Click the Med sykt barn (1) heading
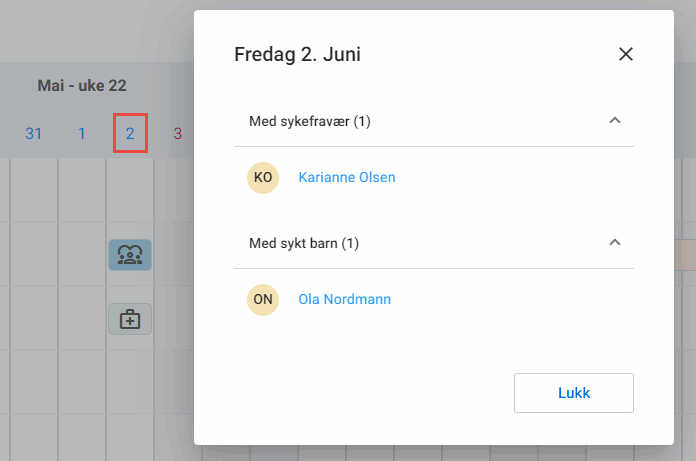Viewport: 696px width, 461px height. (x=304, y=243)
